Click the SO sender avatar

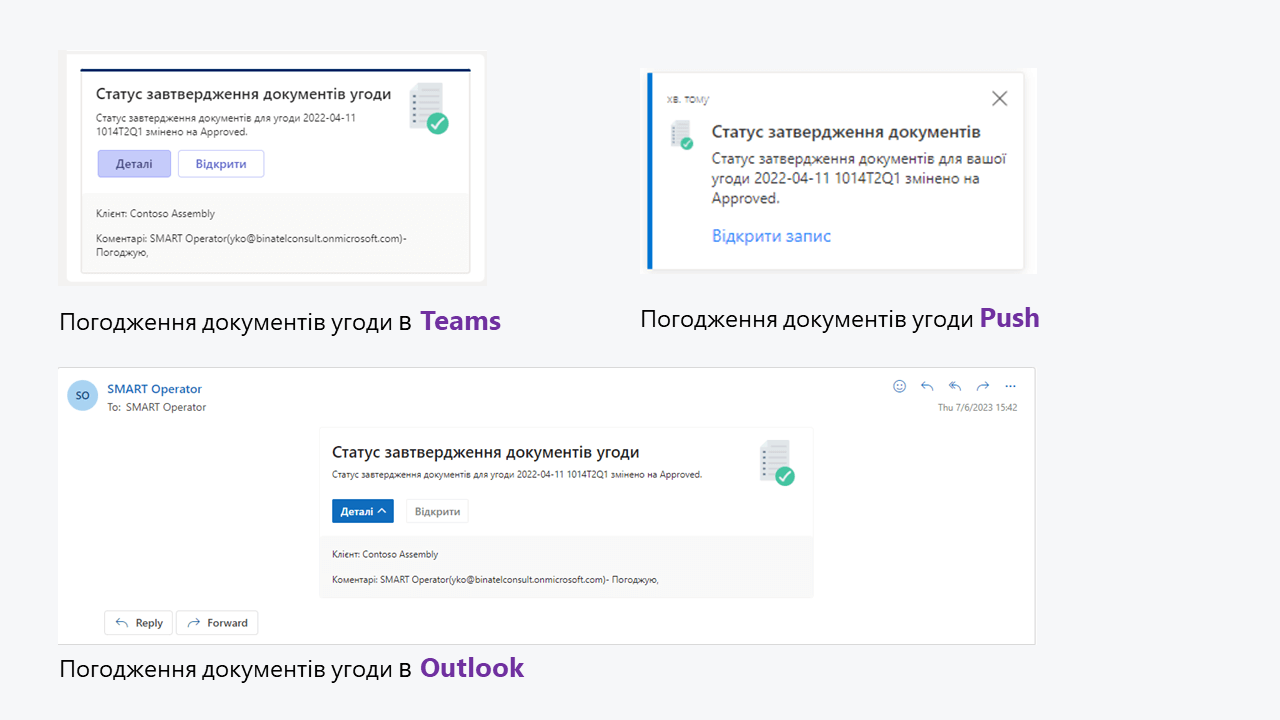click(82, 395)
